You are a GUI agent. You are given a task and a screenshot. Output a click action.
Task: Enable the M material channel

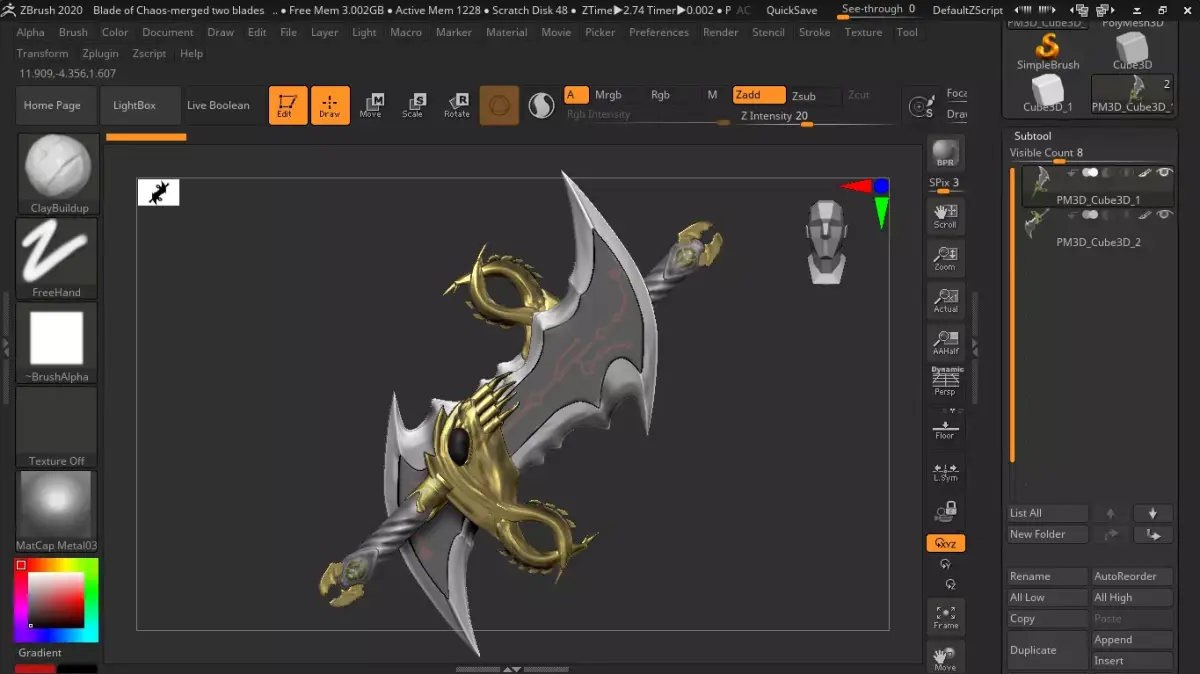[x=712, y=95]
